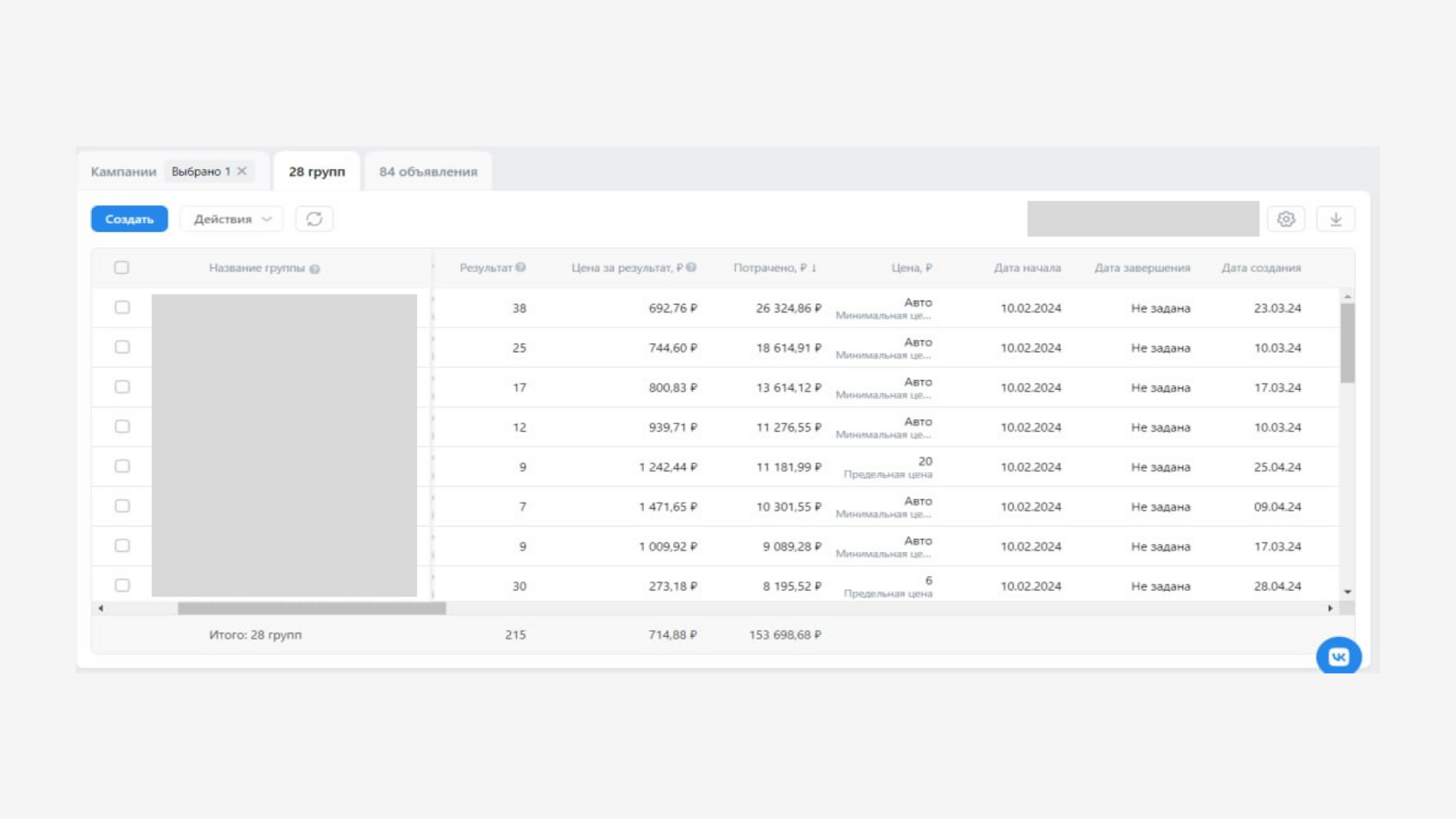The image size is (1456, 819).
Task: Check the row with 11 276,55 ₽ spent
Action: pyautogui.click(x=122, y=426)
